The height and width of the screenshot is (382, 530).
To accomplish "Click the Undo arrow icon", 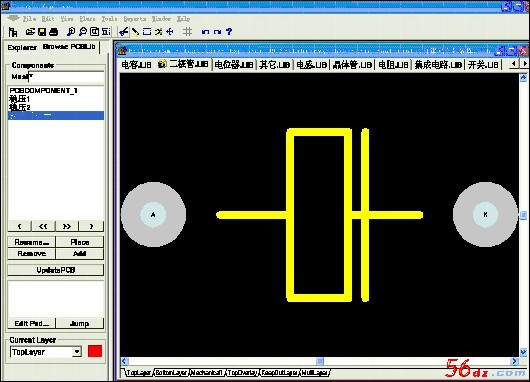I will [x=205, y=32].
